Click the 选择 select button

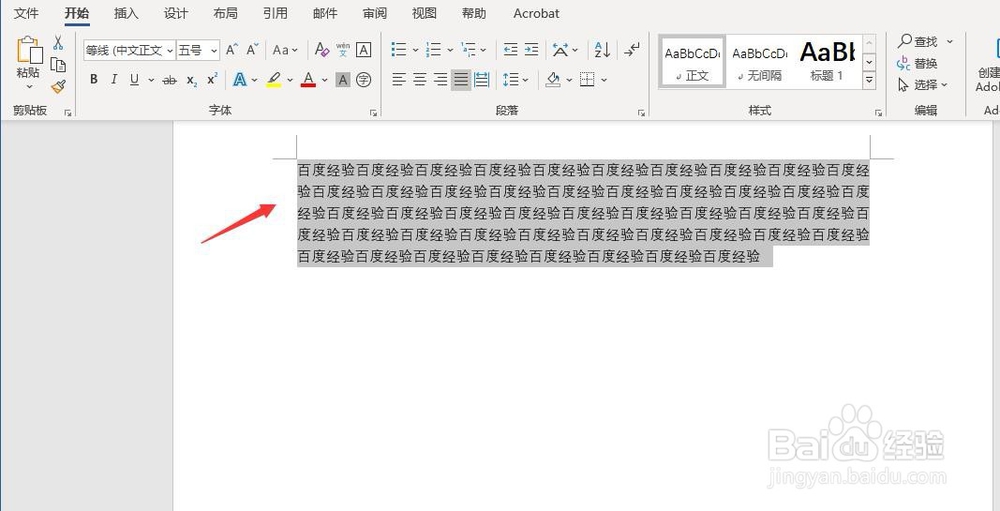tap(923, 85)
